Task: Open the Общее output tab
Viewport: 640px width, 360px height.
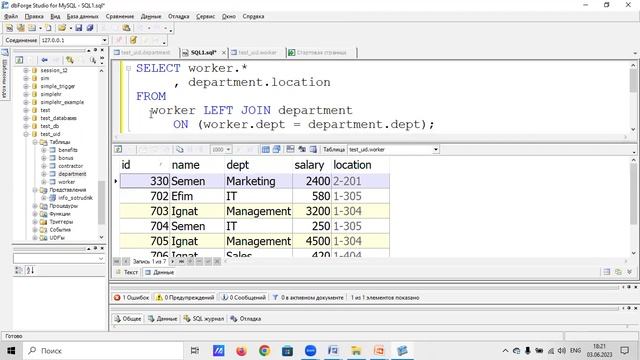Action: click(128, 318)
